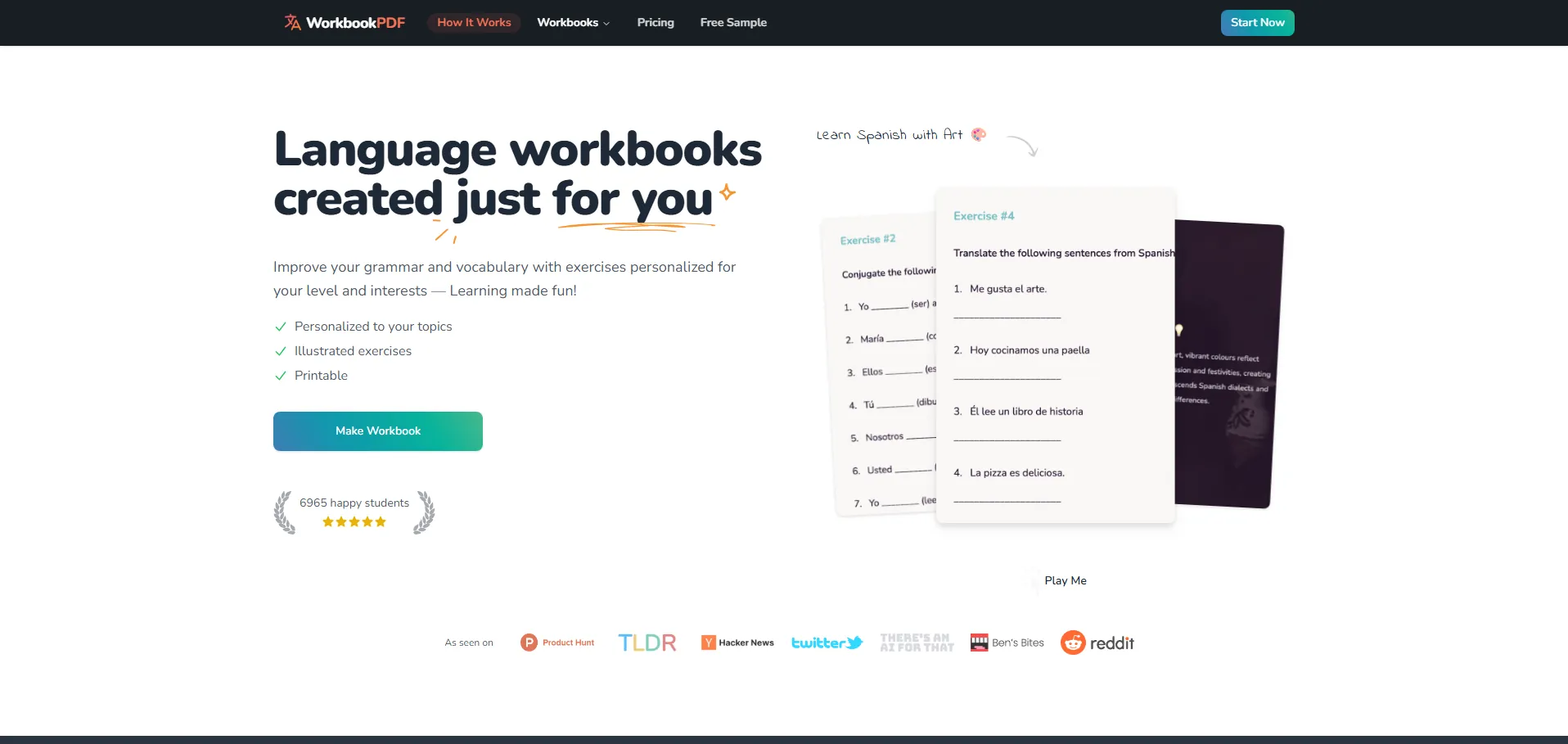
Task: Go to the Pricing page
Action: click(x=656, y=22)
